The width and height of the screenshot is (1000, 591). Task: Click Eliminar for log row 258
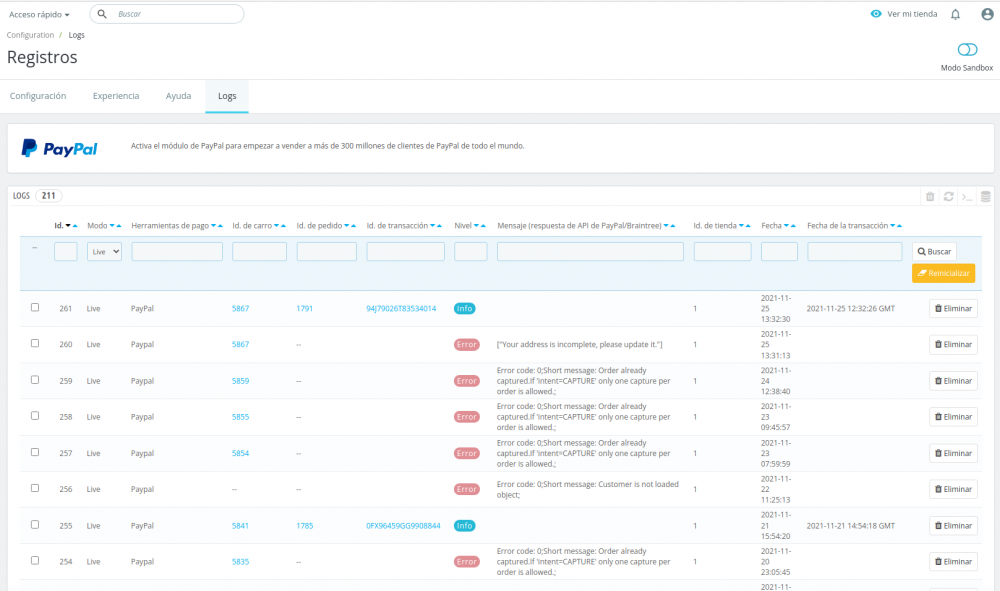tap(953, 417)
